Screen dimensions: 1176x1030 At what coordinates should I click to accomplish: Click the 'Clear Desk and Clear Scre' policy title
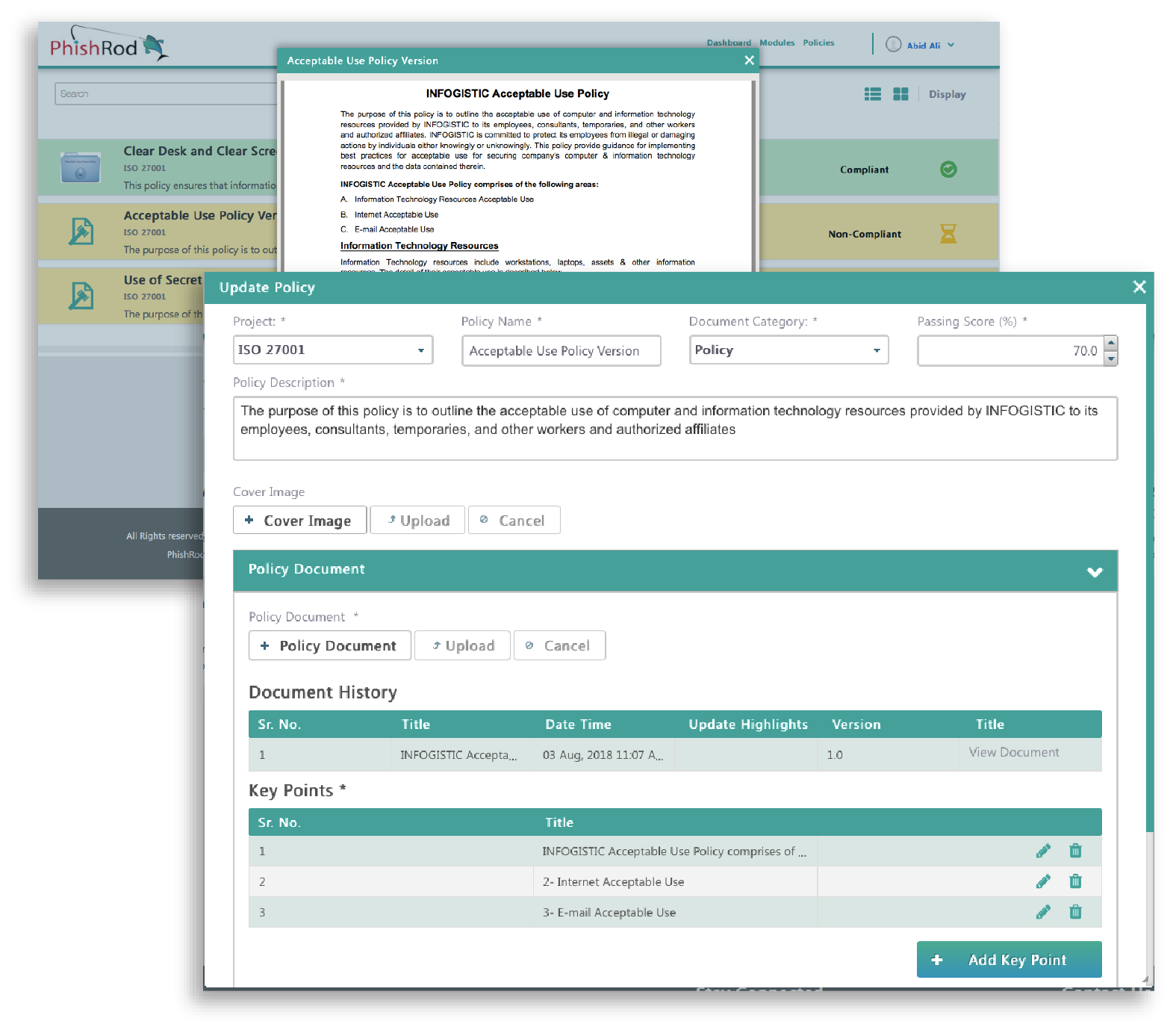pyautogui.click(x=200, y=151)
